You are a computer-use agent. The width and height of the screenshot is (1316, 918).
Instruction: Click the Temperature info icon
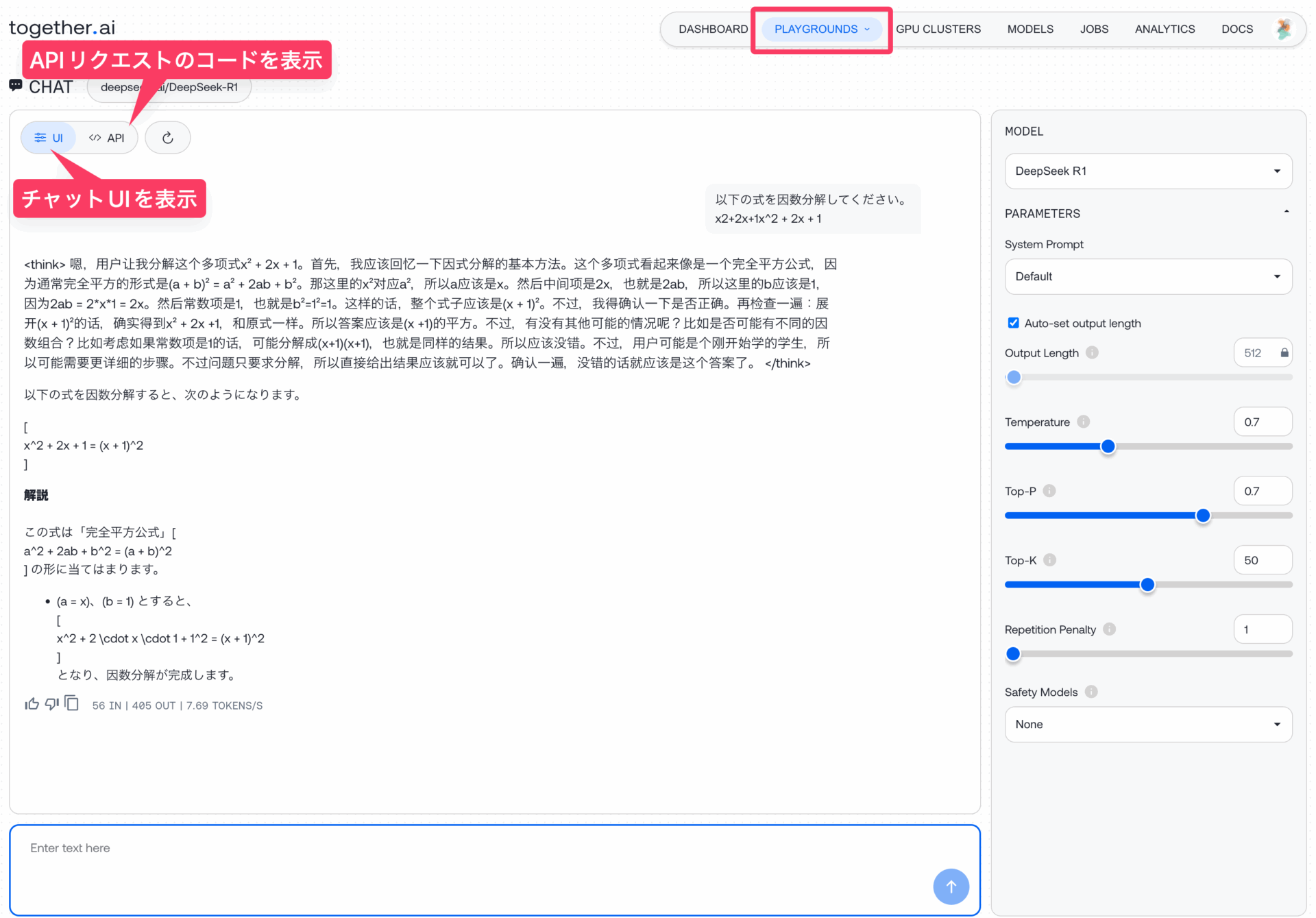pos(1083,422)
